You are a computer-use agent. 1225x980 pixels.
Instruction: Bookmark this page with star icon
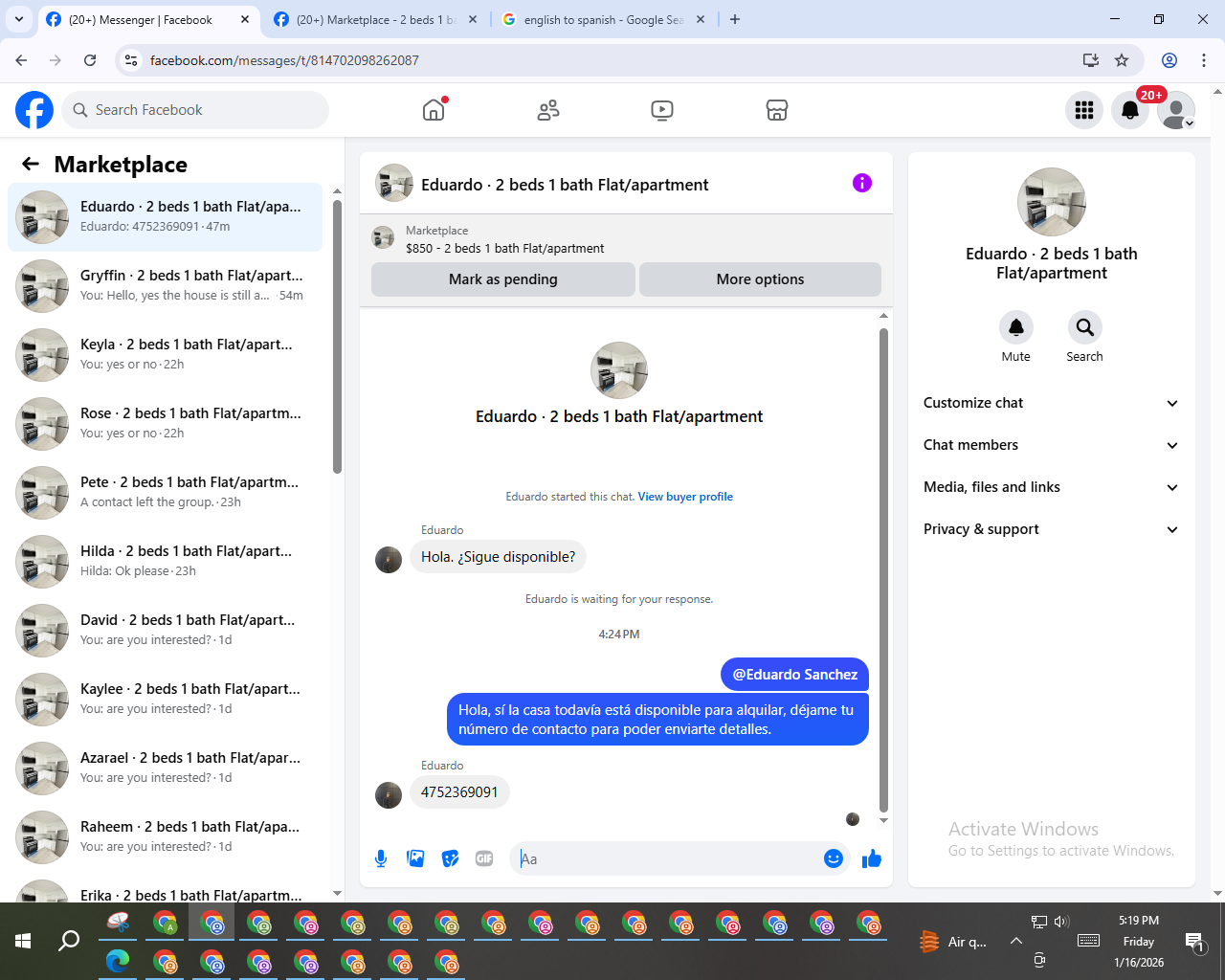coord(1122,60)
